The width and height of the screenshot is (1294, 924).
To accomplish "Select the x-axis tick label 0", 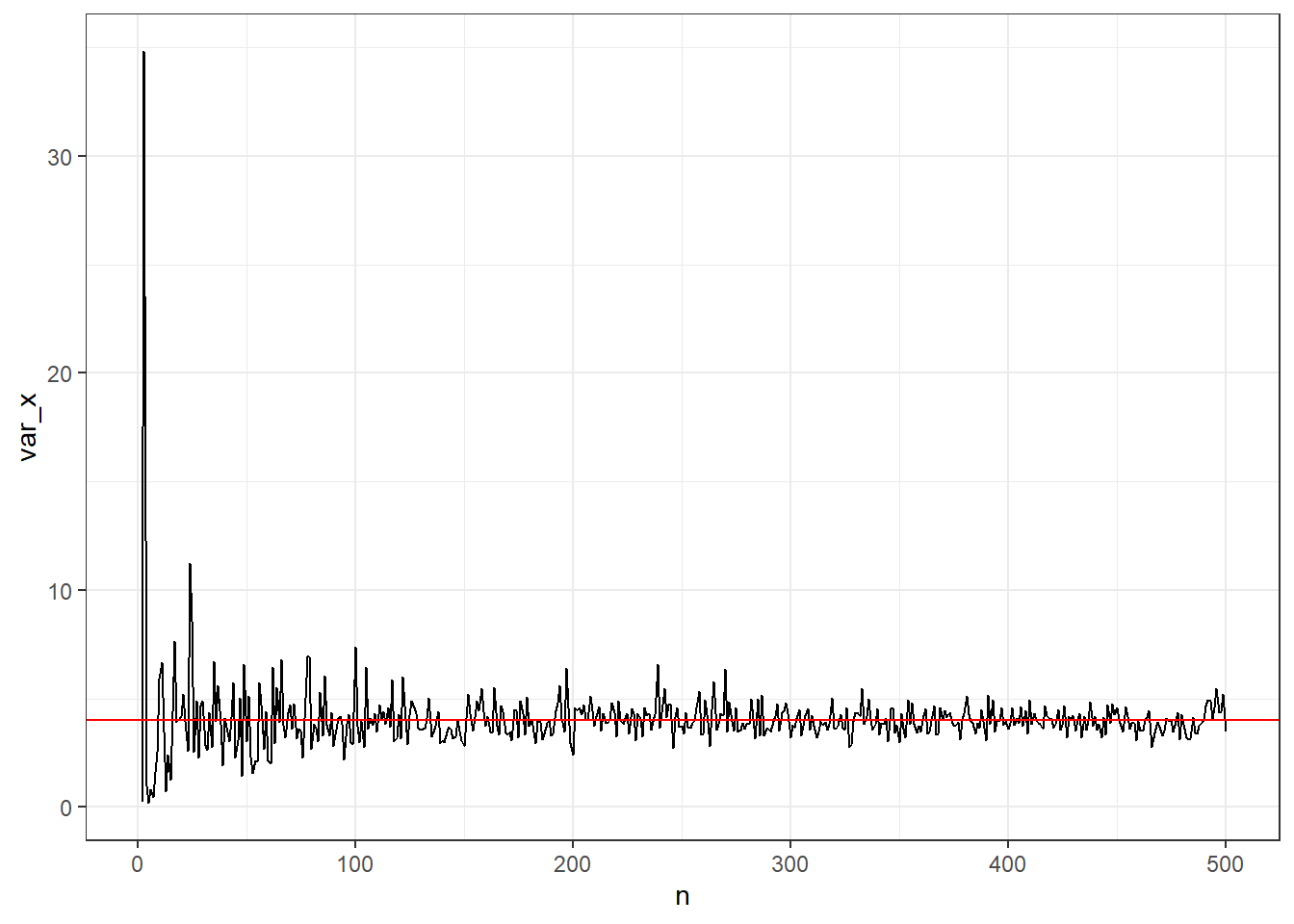I will coord(138,864).
